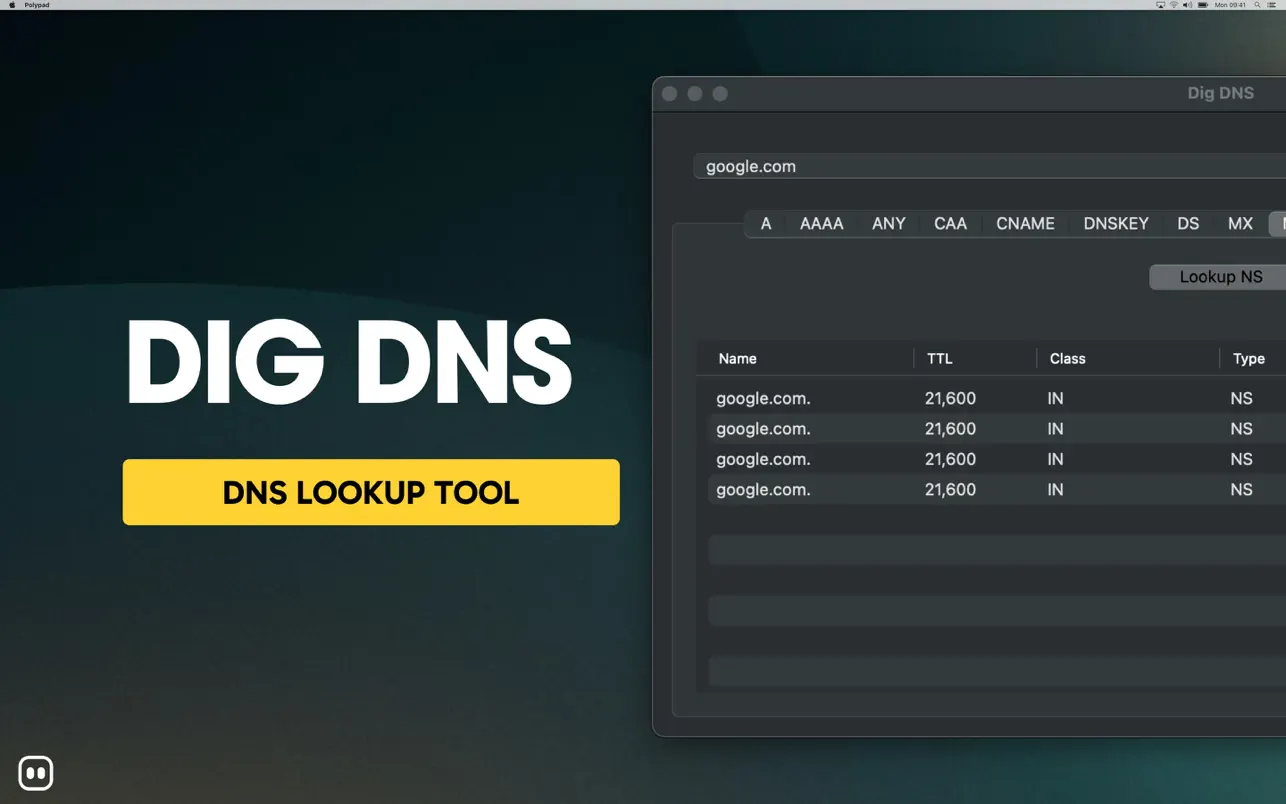Switch to the MX tab
1286x804 pixels.
pyautogui.click(x=1239, y=223)
